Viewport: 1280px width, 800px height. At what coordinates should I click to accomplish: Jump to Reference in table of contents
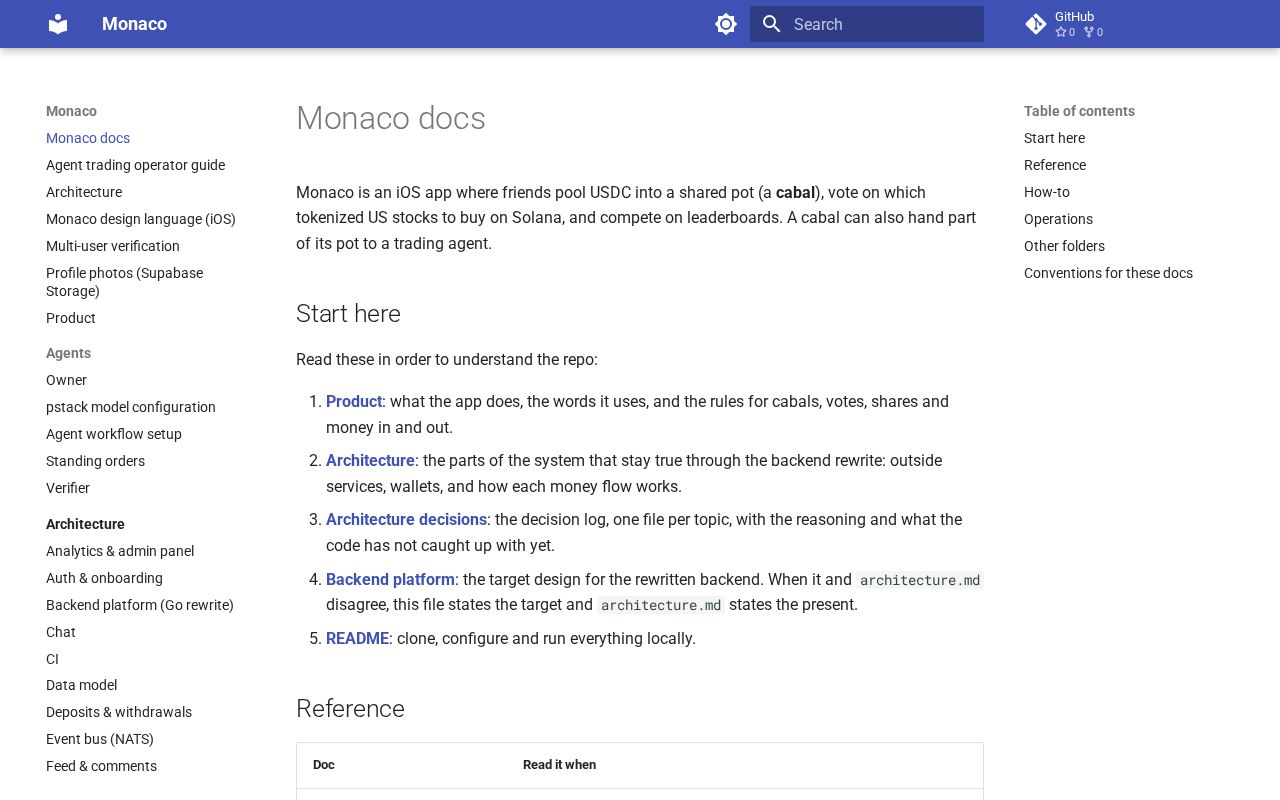pos(1055,165)
